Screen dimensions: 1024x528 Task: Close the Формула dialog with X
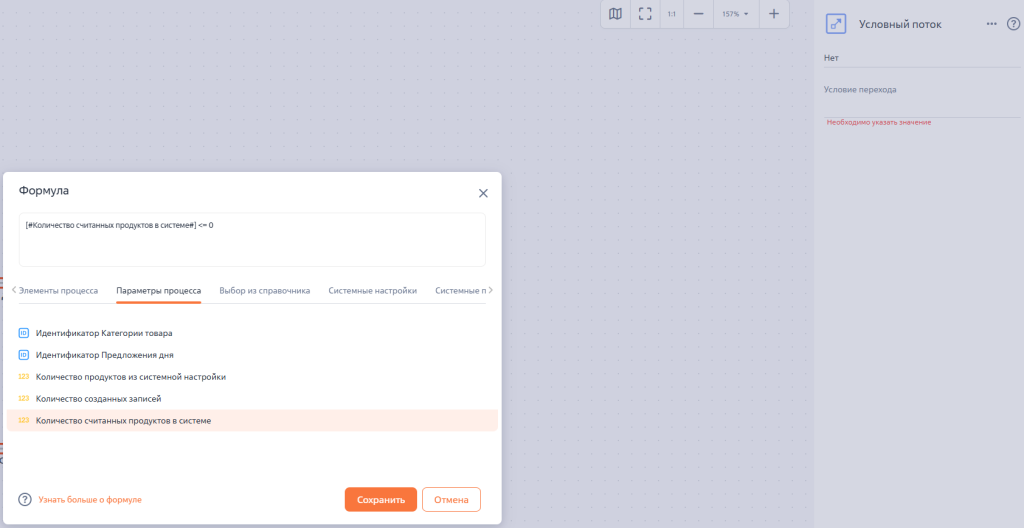click(x=483, y=193)
